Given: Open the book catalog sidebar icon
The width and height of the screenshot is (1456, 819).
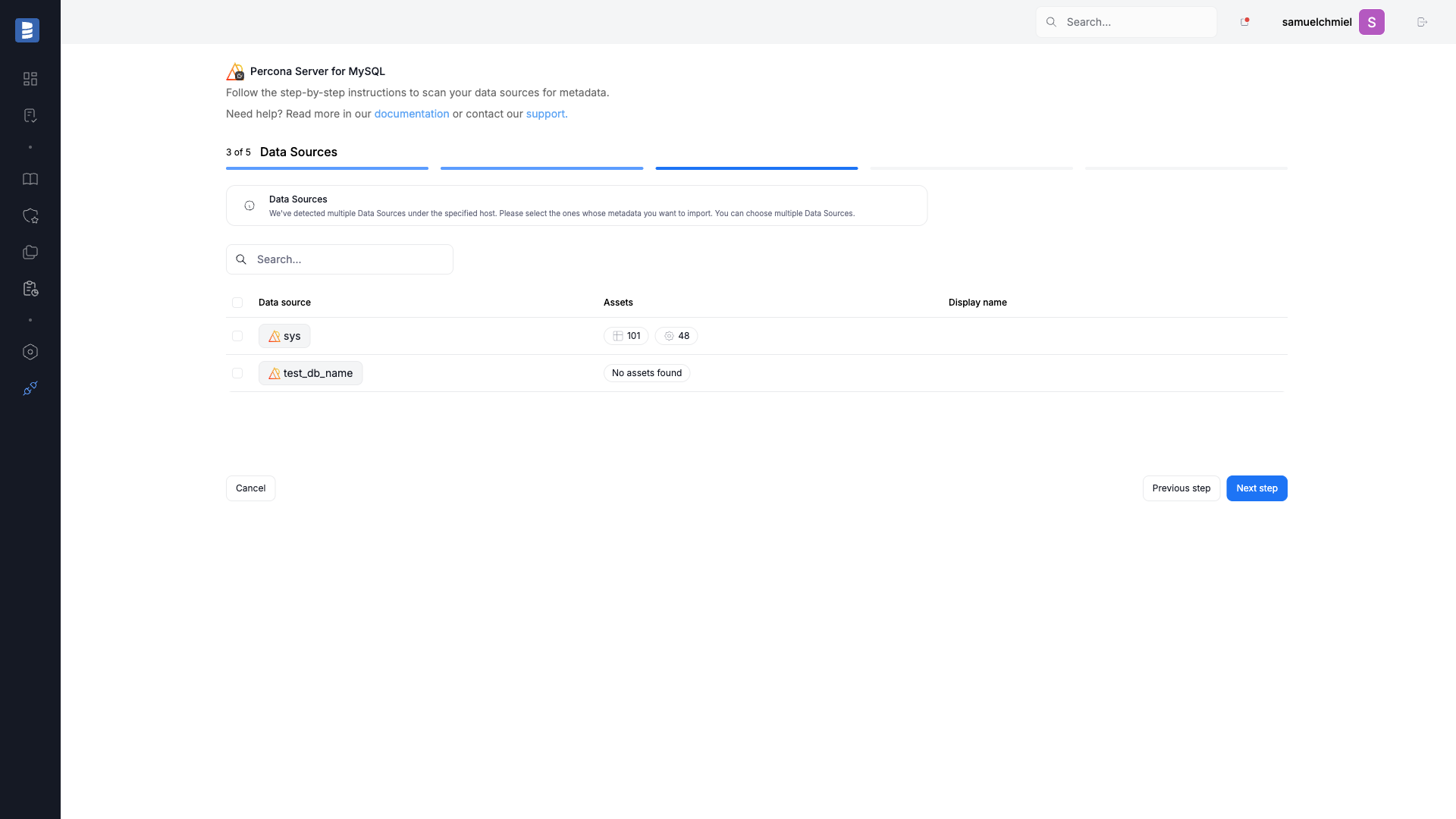Looking at the screenshot, I should (x=30, y=179).
